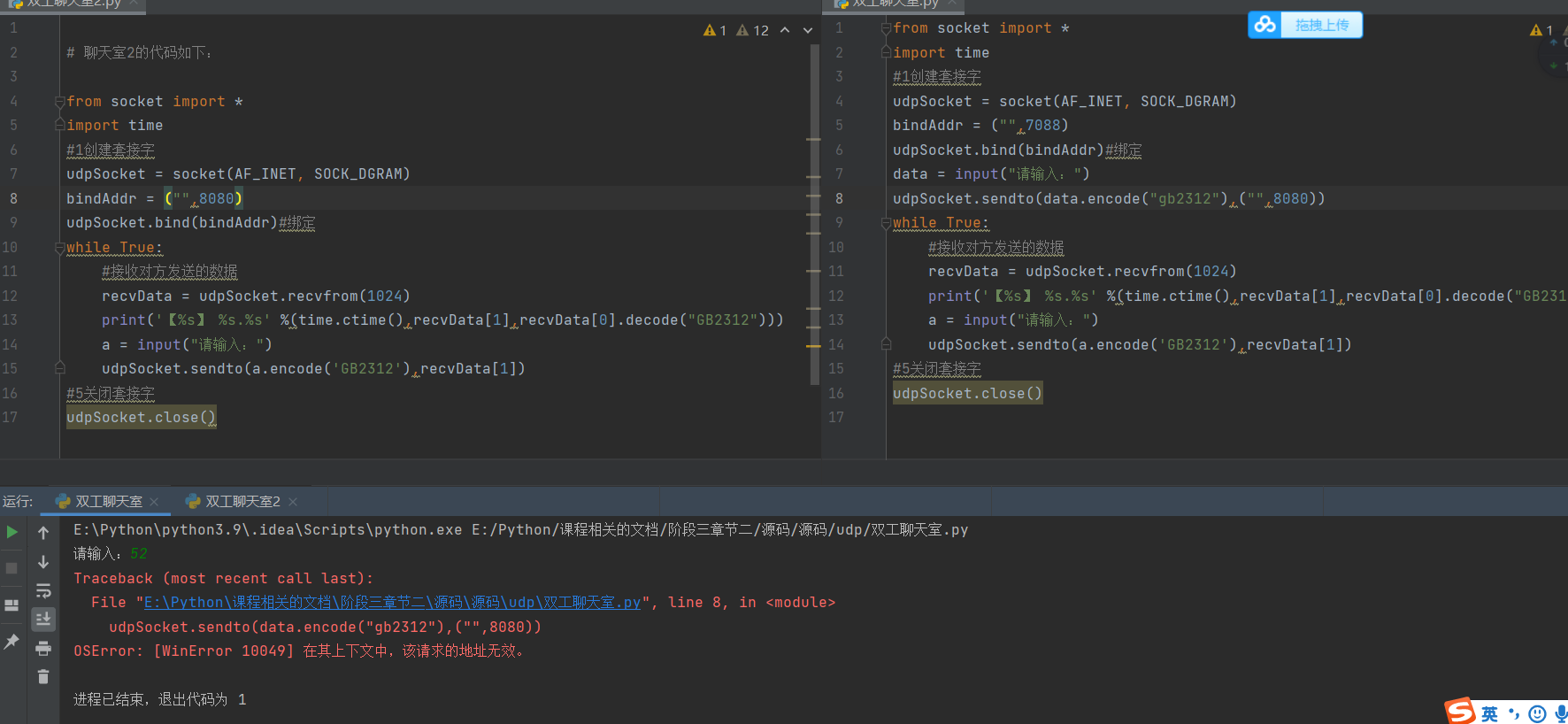Collapse the while True loop in left editor

pyautogui.click(x=60, y=248)
